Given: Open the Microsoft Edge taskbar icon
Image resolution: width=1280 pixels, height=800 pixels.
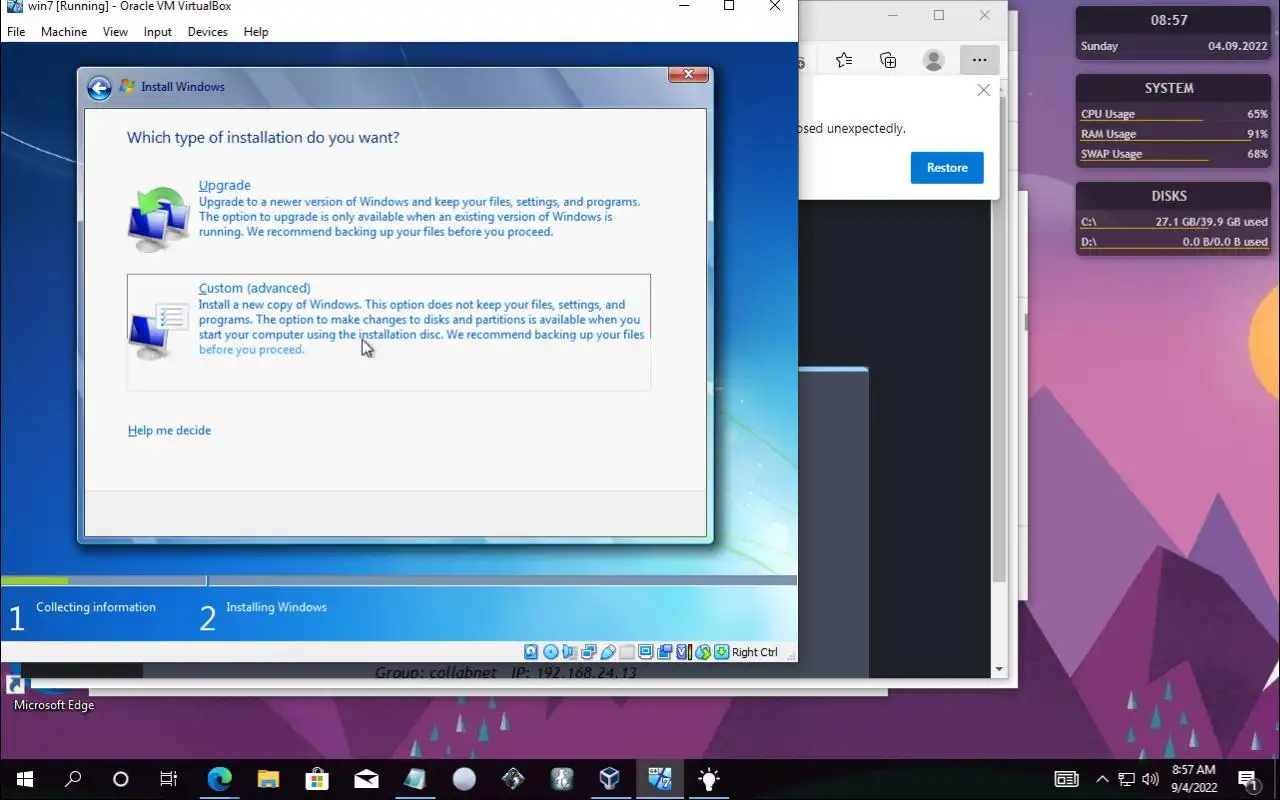Looking at the screenshot, I should point(219,778).
